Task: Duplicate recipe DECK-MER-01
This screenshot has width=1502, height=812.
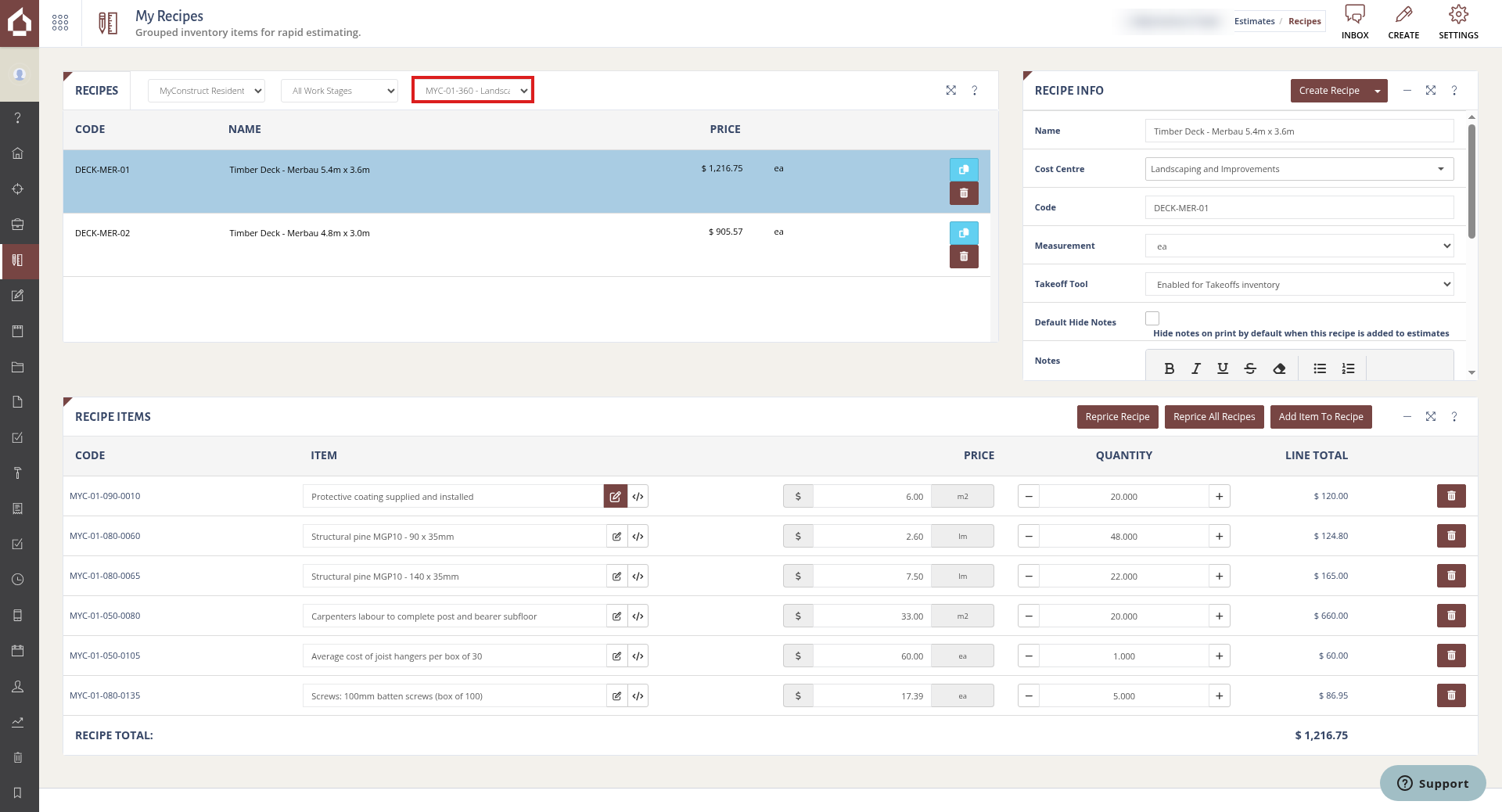Action: [964, 170]
